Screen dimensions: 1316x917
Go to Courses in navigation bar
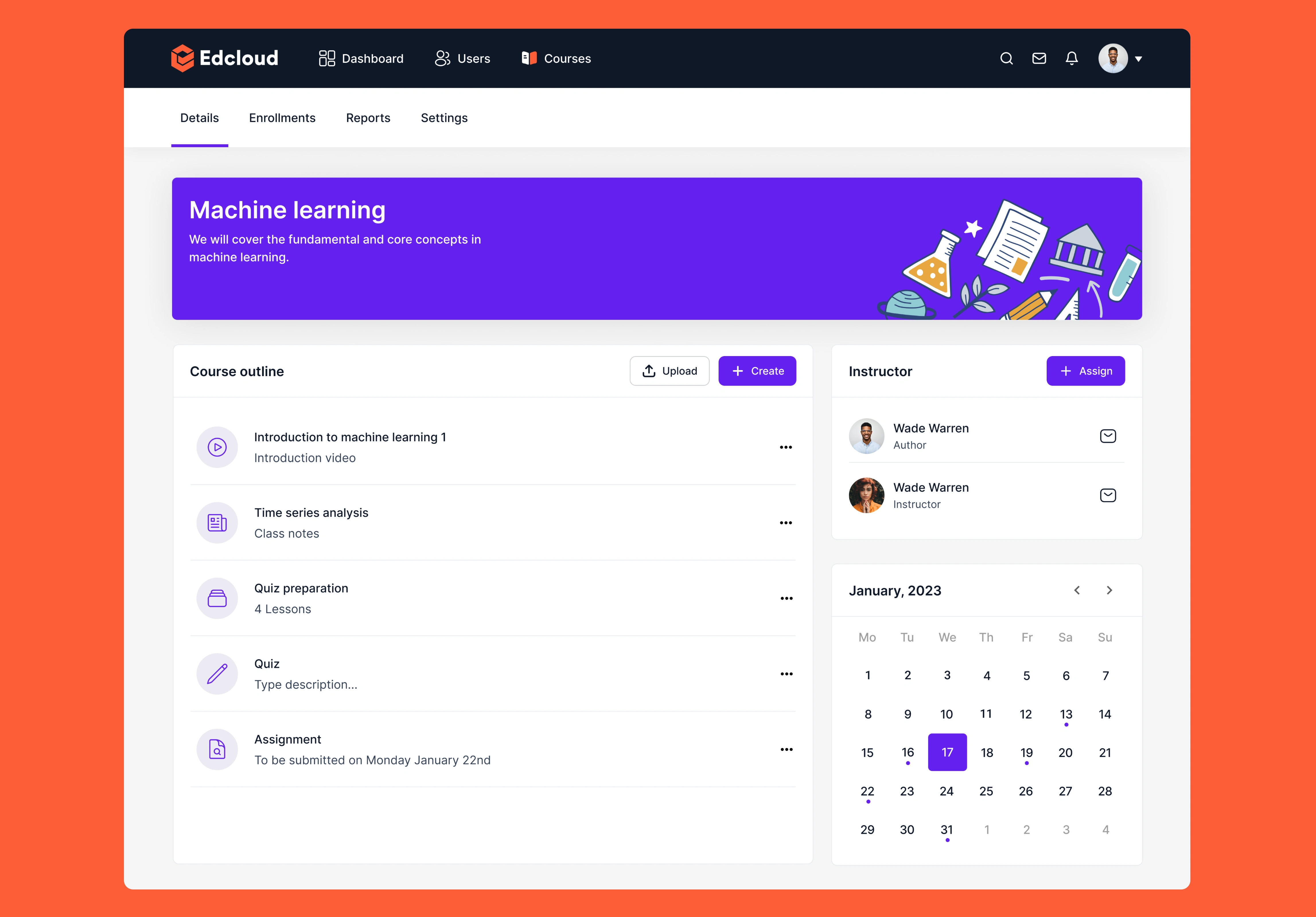(556, 59)
